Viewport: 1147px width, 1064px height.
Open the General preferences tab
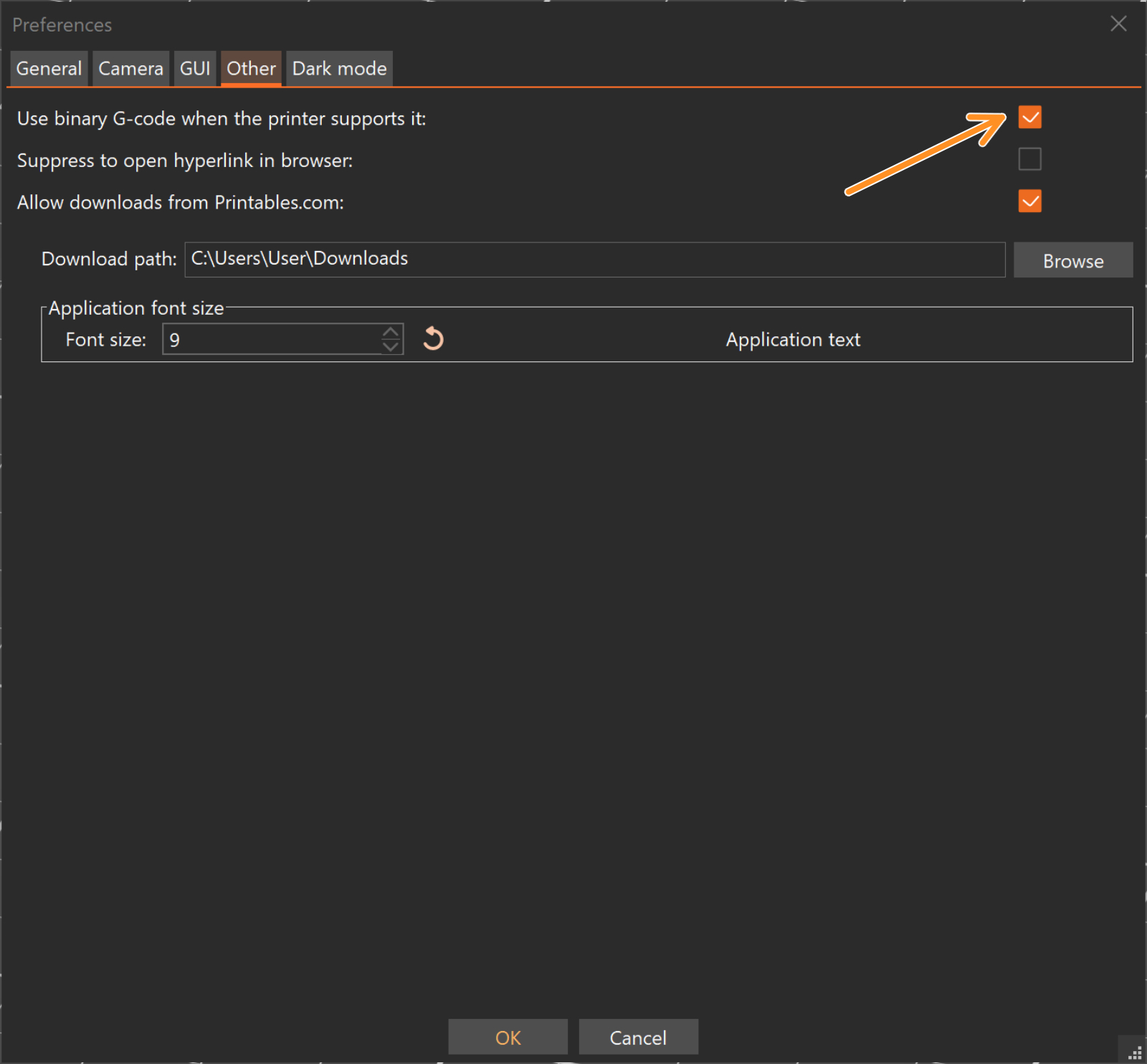(x=49, y=69)
